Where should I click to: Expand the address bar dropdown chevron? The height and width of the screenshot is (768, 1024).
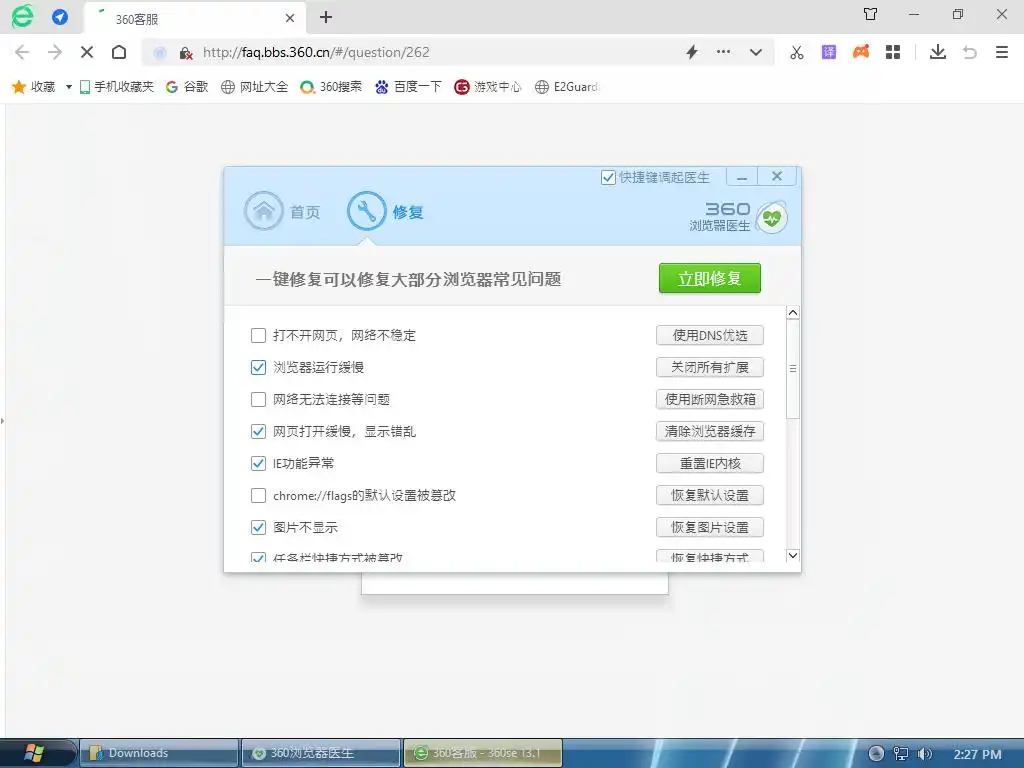(x=756, y=52)
